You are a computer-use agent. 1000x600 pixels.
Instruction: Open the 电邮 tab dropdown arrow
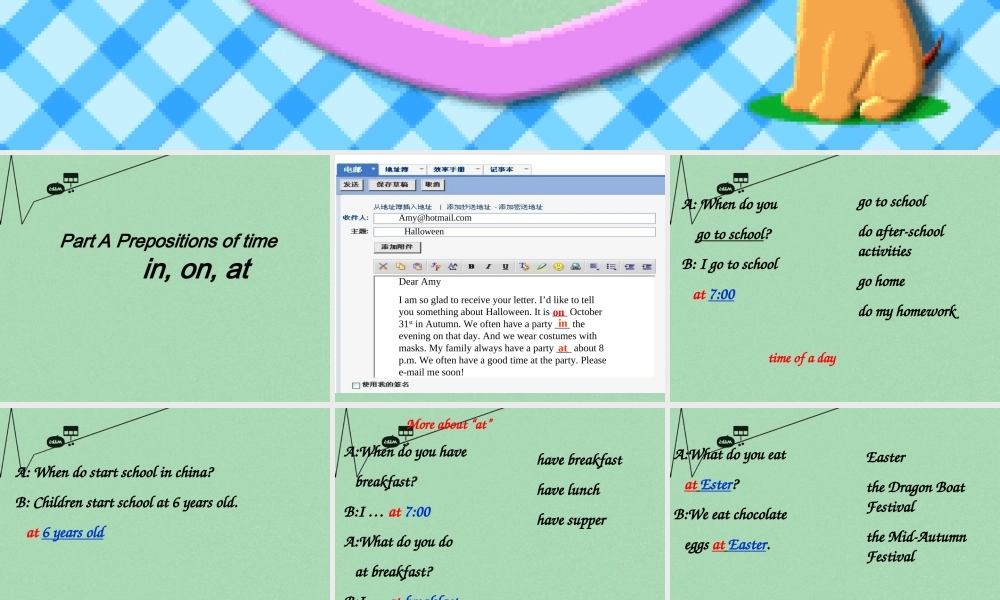373,170
